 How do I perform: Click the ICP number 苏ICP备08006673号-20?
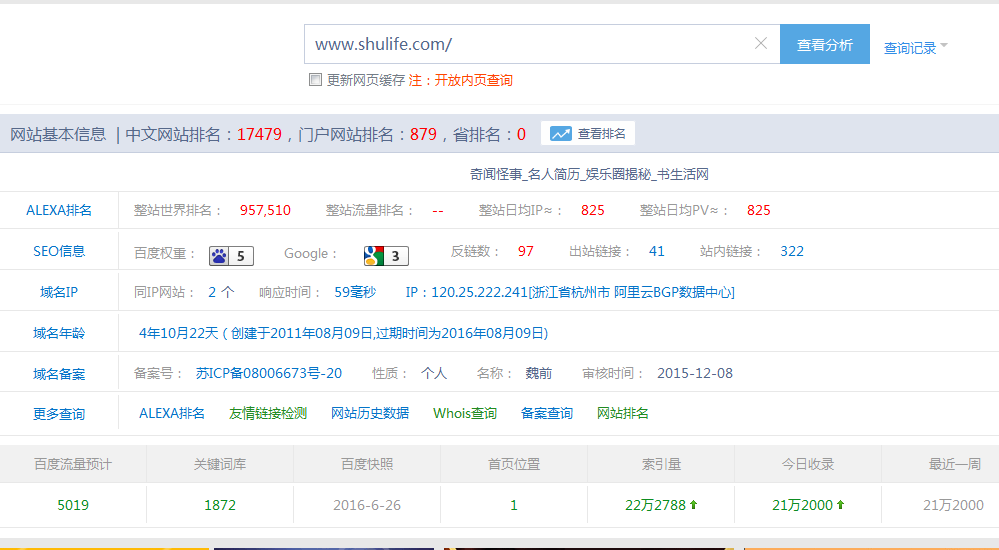pos(269,373)
